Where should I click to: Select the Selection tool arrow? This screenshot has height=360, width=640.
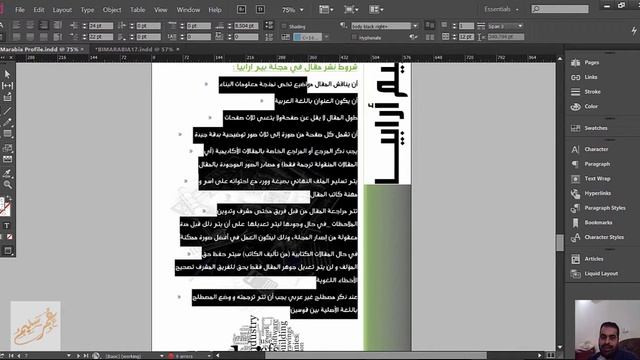(7, 74)
